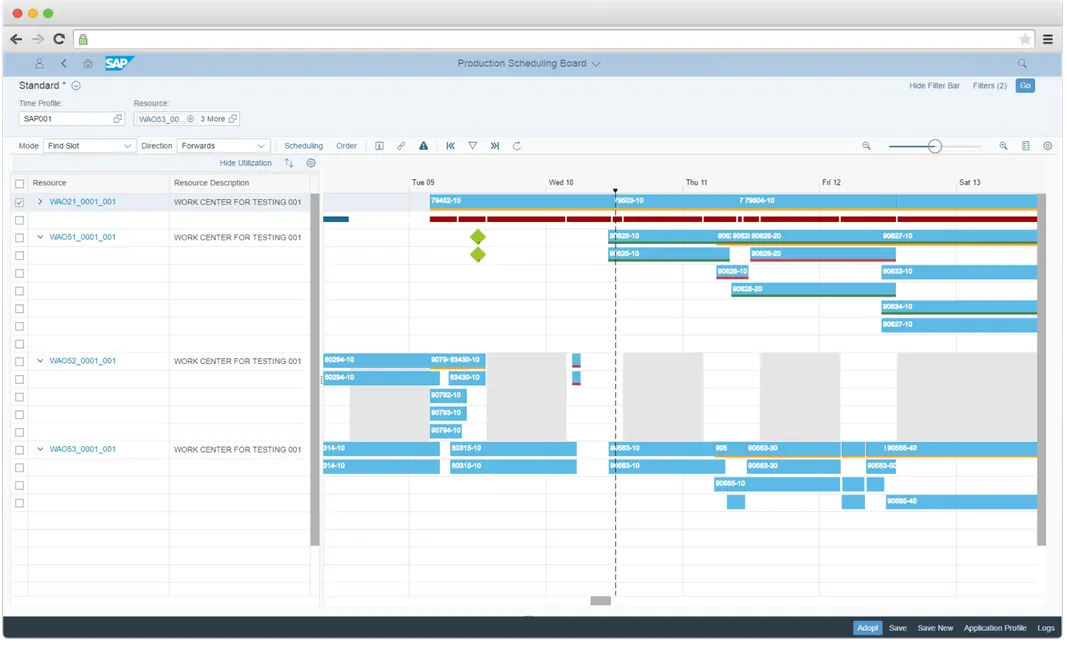Click the Gantt horizontal scrollbar thumb

600,601
